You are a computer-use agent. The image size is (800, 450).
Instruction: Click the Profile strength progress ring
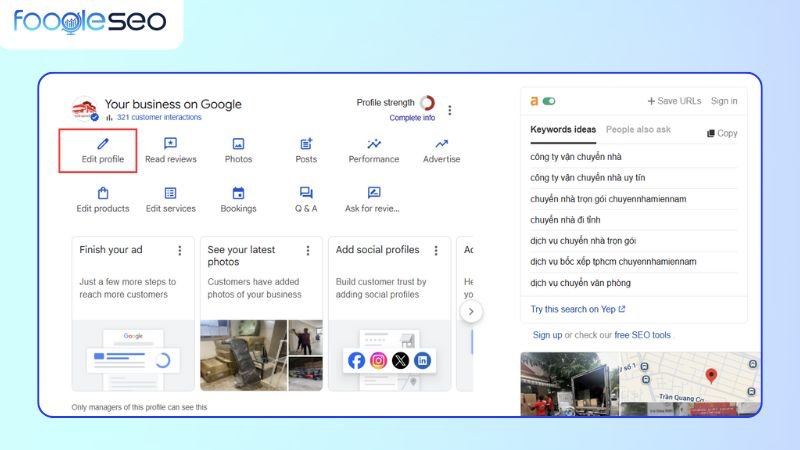click(427, 103)
